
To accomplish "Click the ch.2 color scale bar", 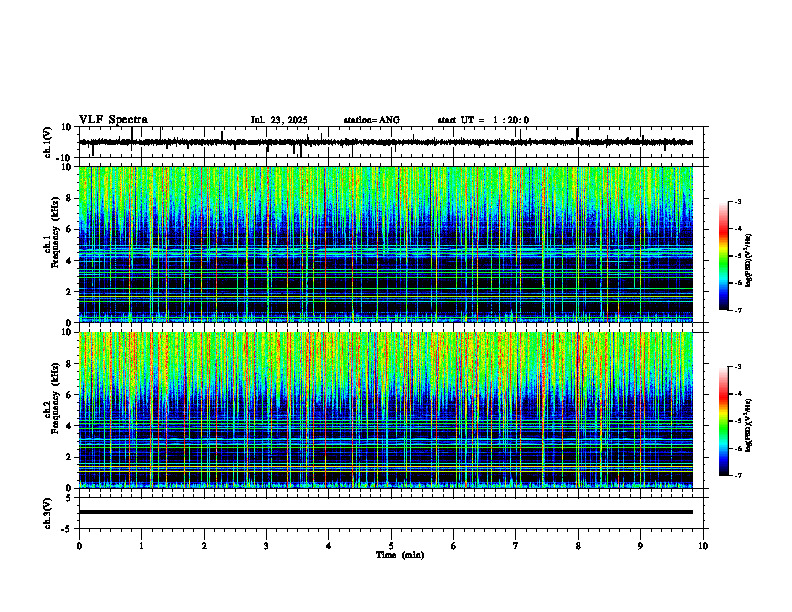I will [723, 421].
